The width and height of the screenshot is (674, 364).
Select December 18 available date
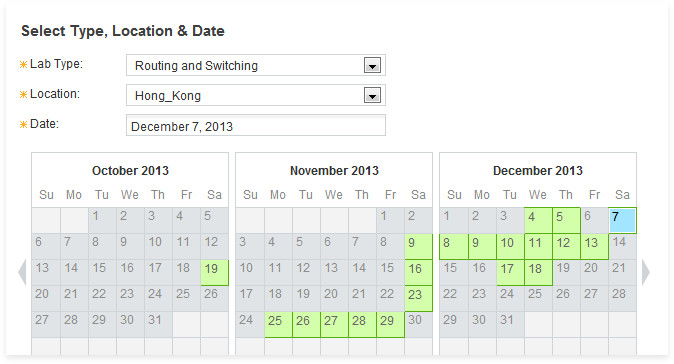pyautogui.click(x=538, y=272)
